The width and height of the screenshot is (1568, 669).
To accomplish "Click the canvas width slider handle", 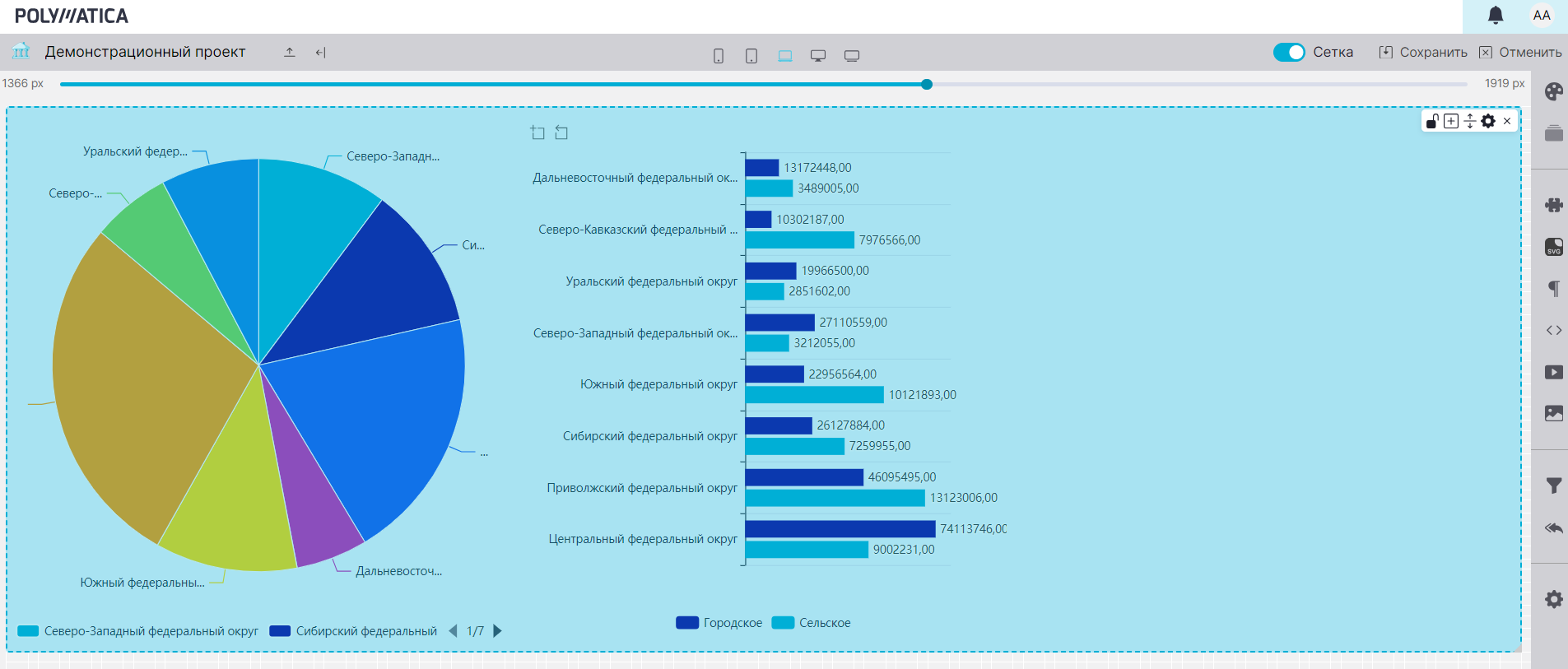I will [927, 84].
